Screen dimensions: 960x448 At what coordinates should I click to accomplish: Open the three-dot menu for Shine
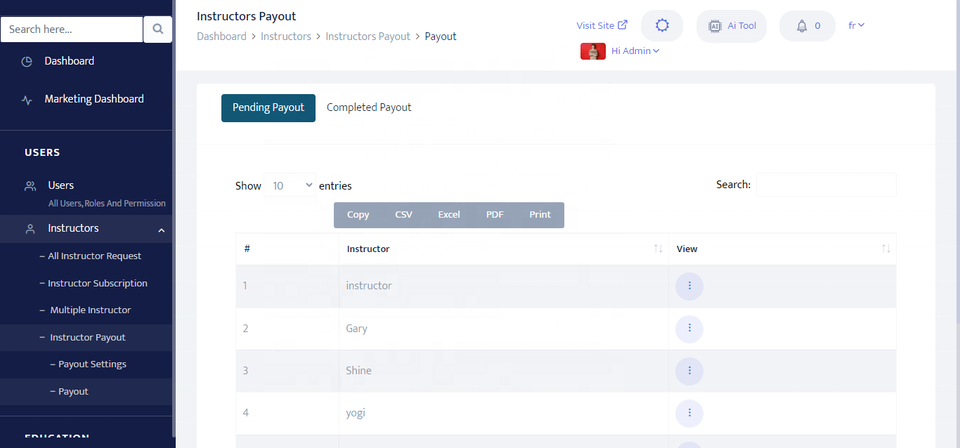tap(688, 370)
